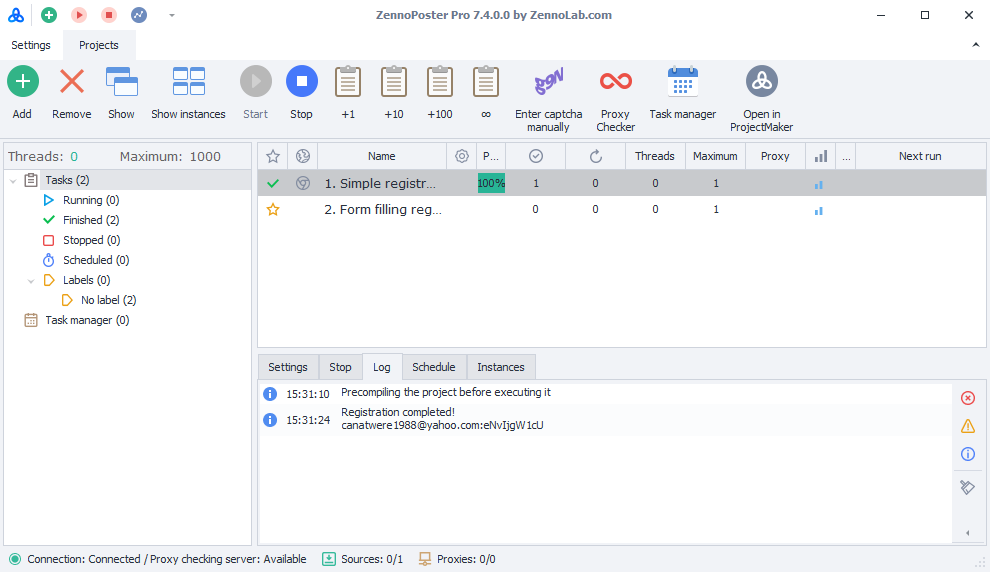Click Enter captcha manually icon
The width and height of the screenshot is (990, 572).
(548, 82)
